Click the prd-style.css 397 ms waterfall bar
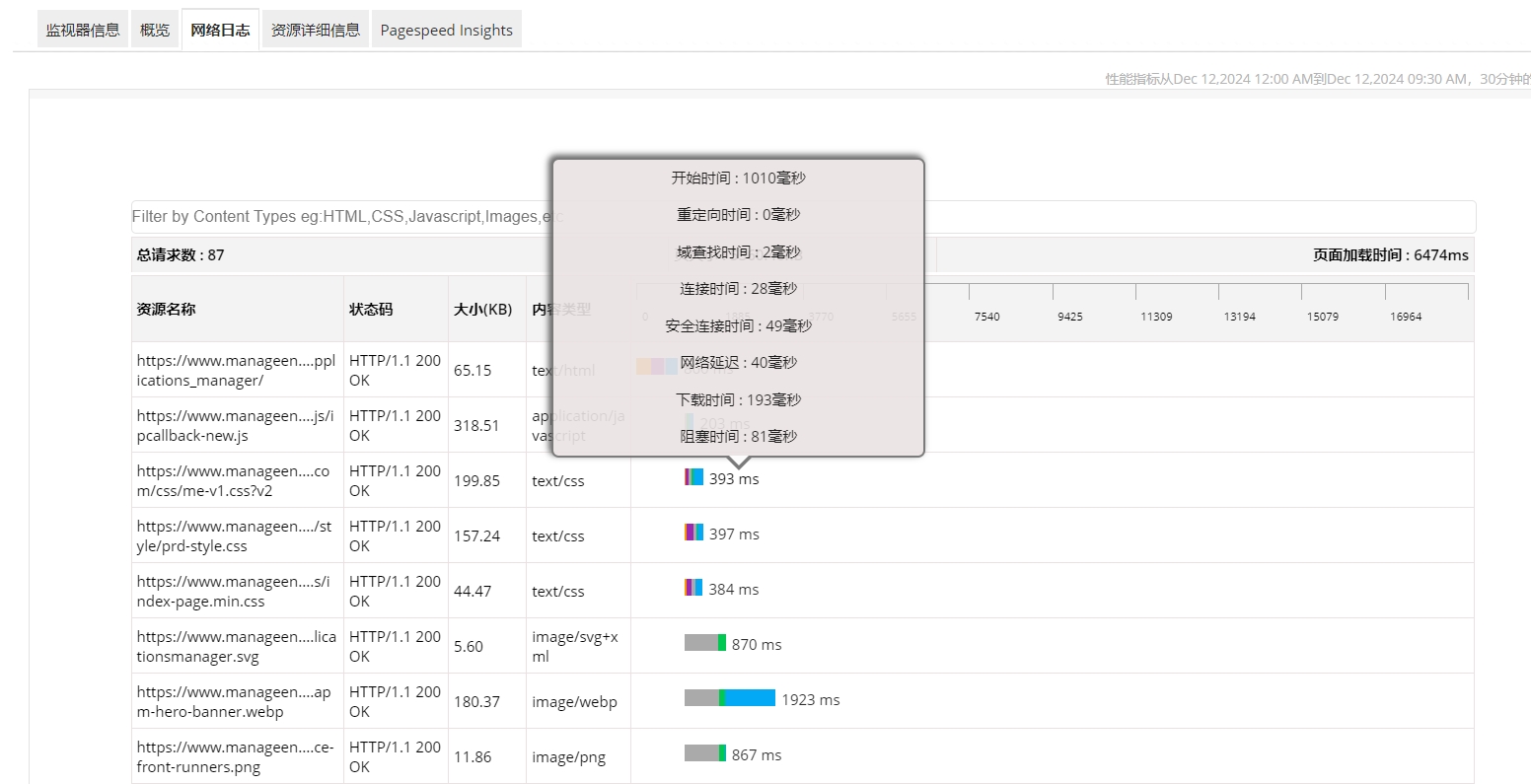This screenshot has width=1531, height=784. (694, 533)
